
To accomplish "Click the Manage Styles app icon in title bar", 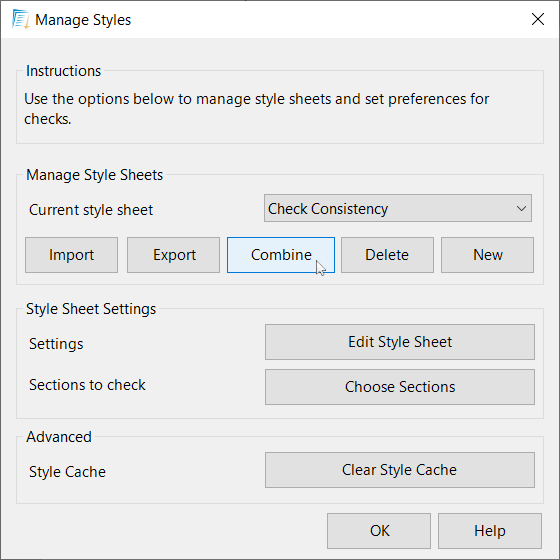I will tap(20, 19).
